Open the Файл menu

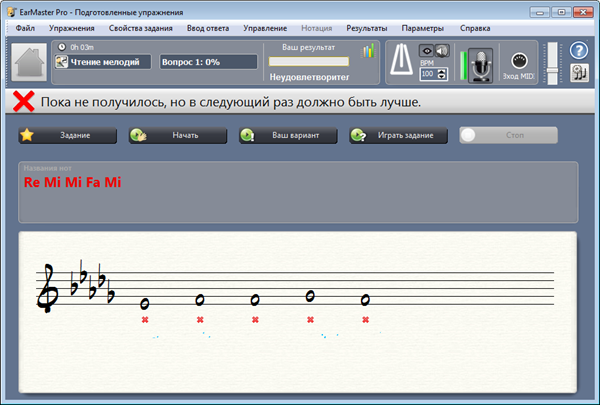[25, 28]
